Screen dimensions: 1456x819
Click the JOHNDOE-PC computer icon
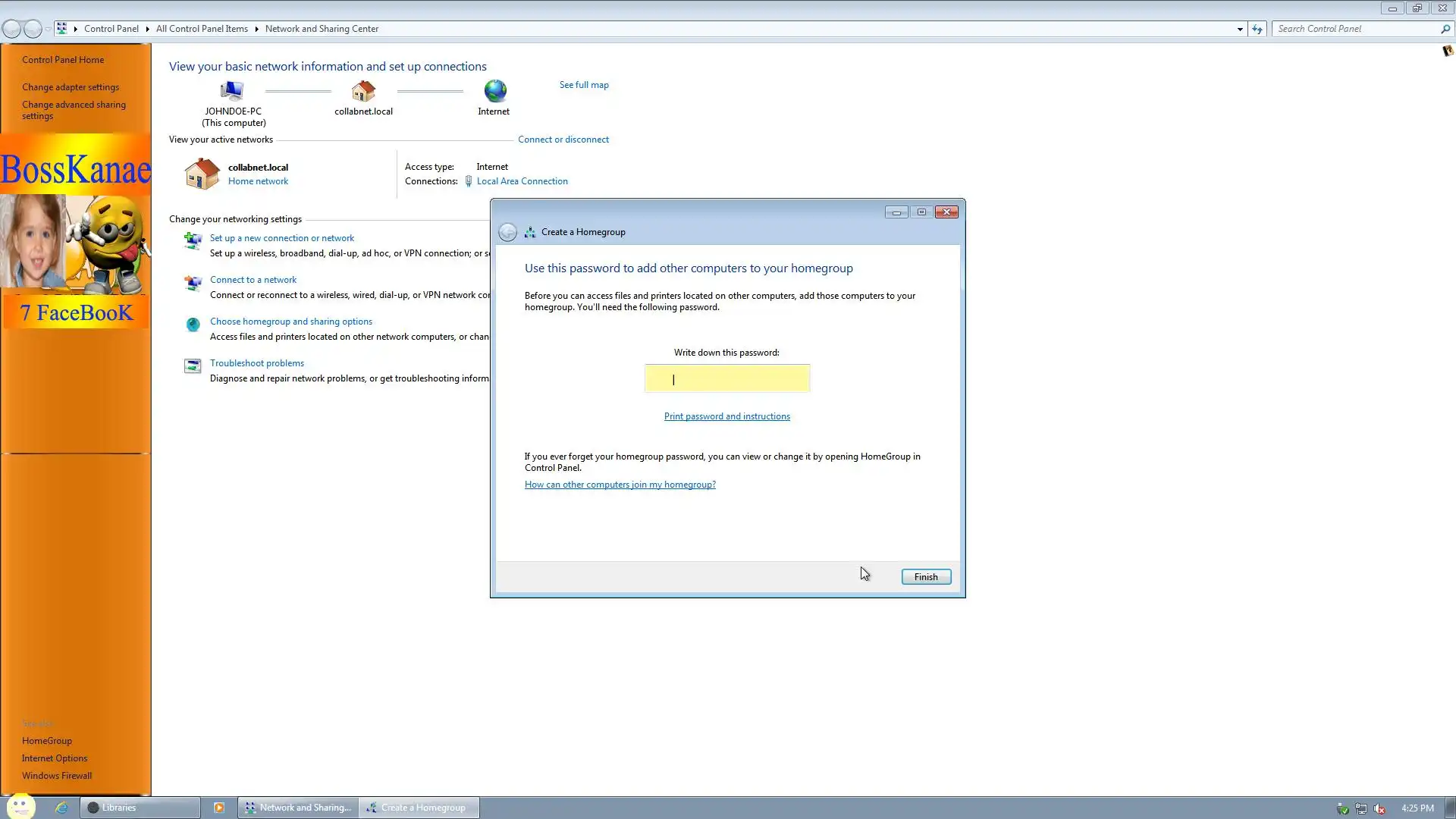(x=232, y=91)
